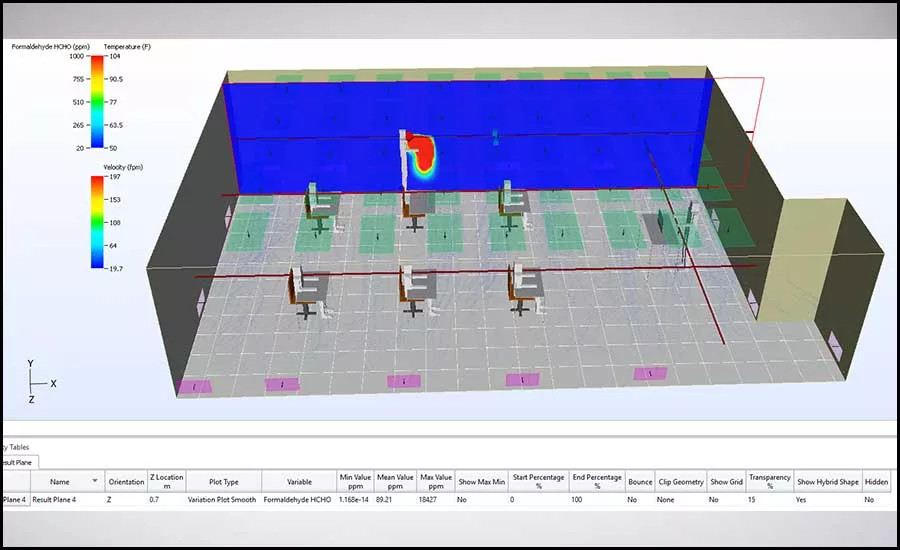
Task: Click the XYZ axis triad
Action: 41,382
